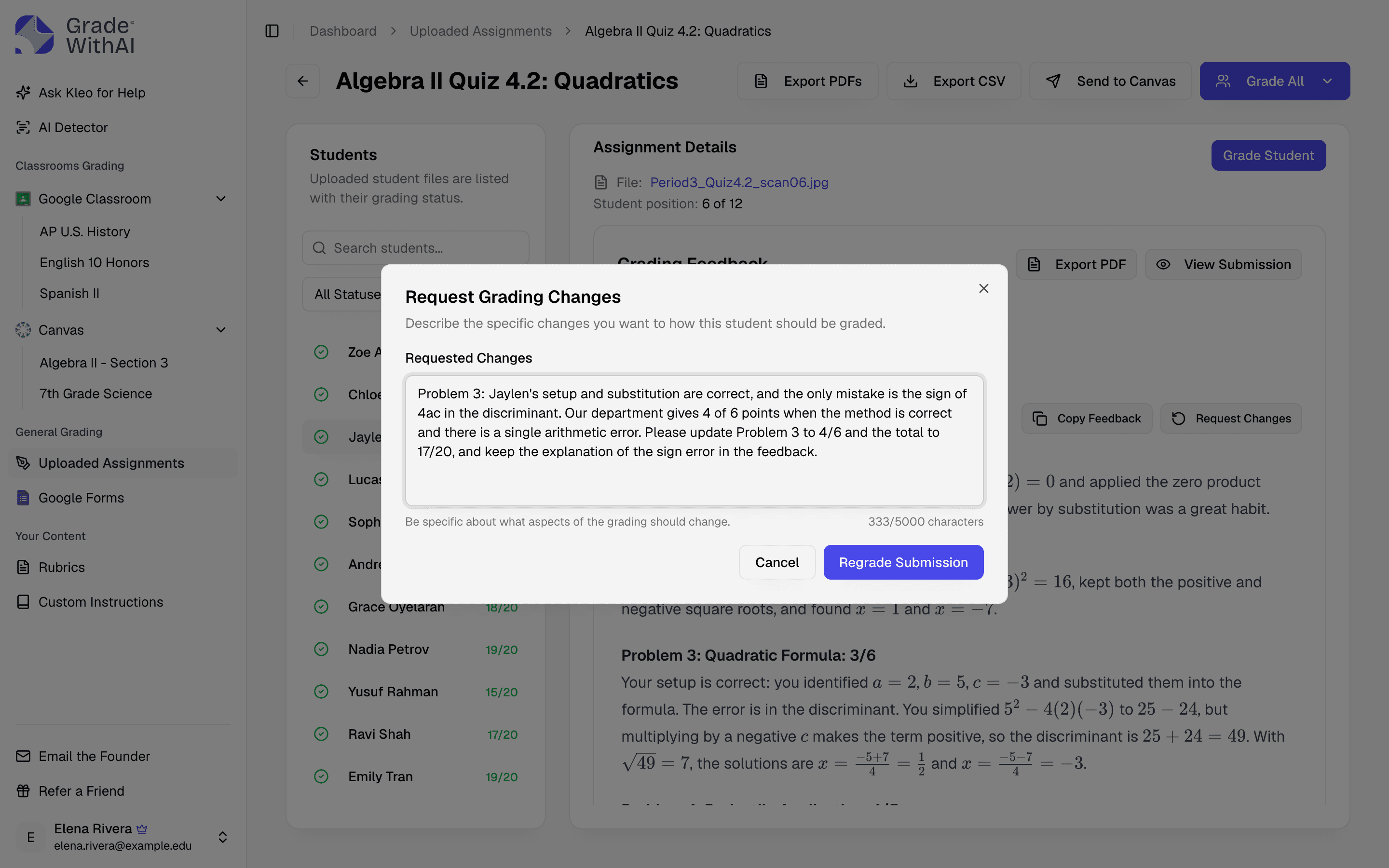The height and width of the screenshot is (868, 1389).
Task: Click Export PDF in Grading Feedback
Action: tap(1076, 264)
